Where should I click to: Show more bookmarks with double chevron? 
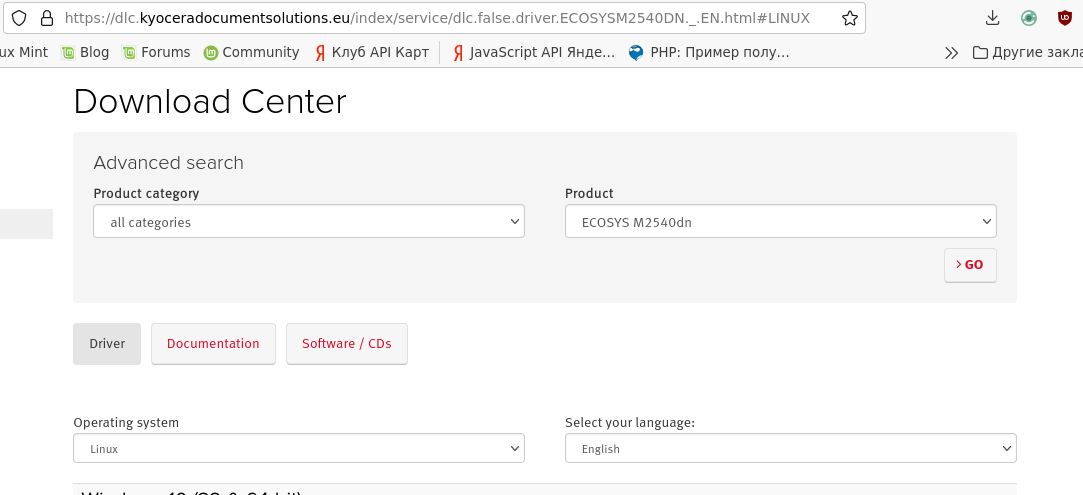[x=952, y=52]
